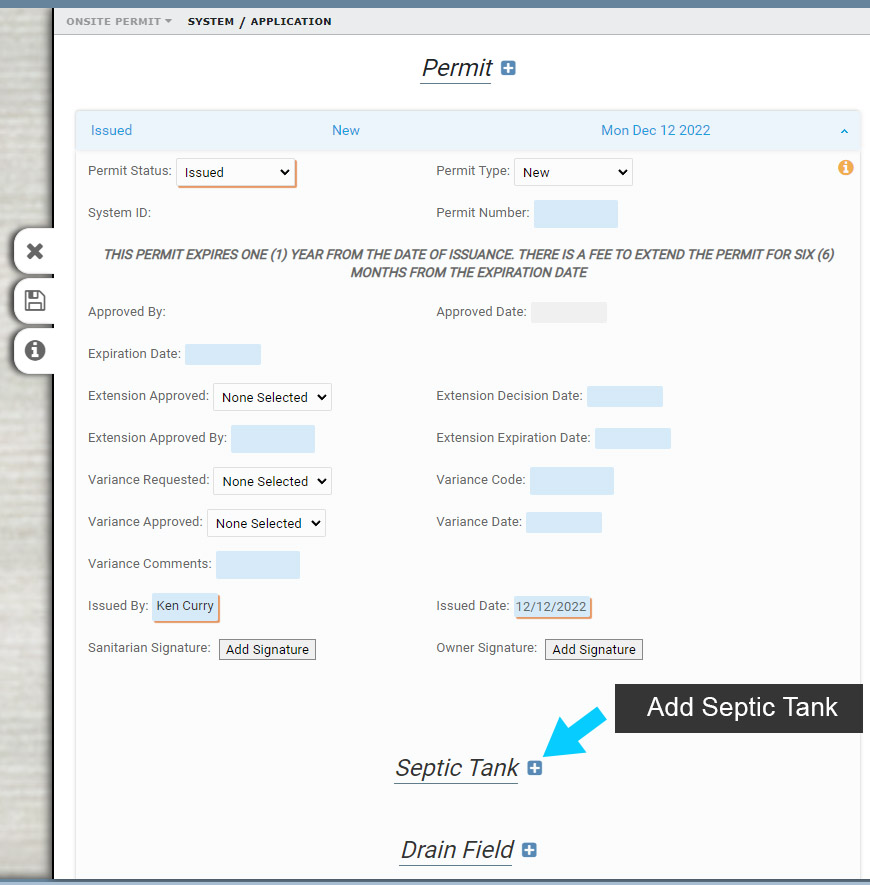
Task: Add Owner Signature button
Action: [594, 649]
